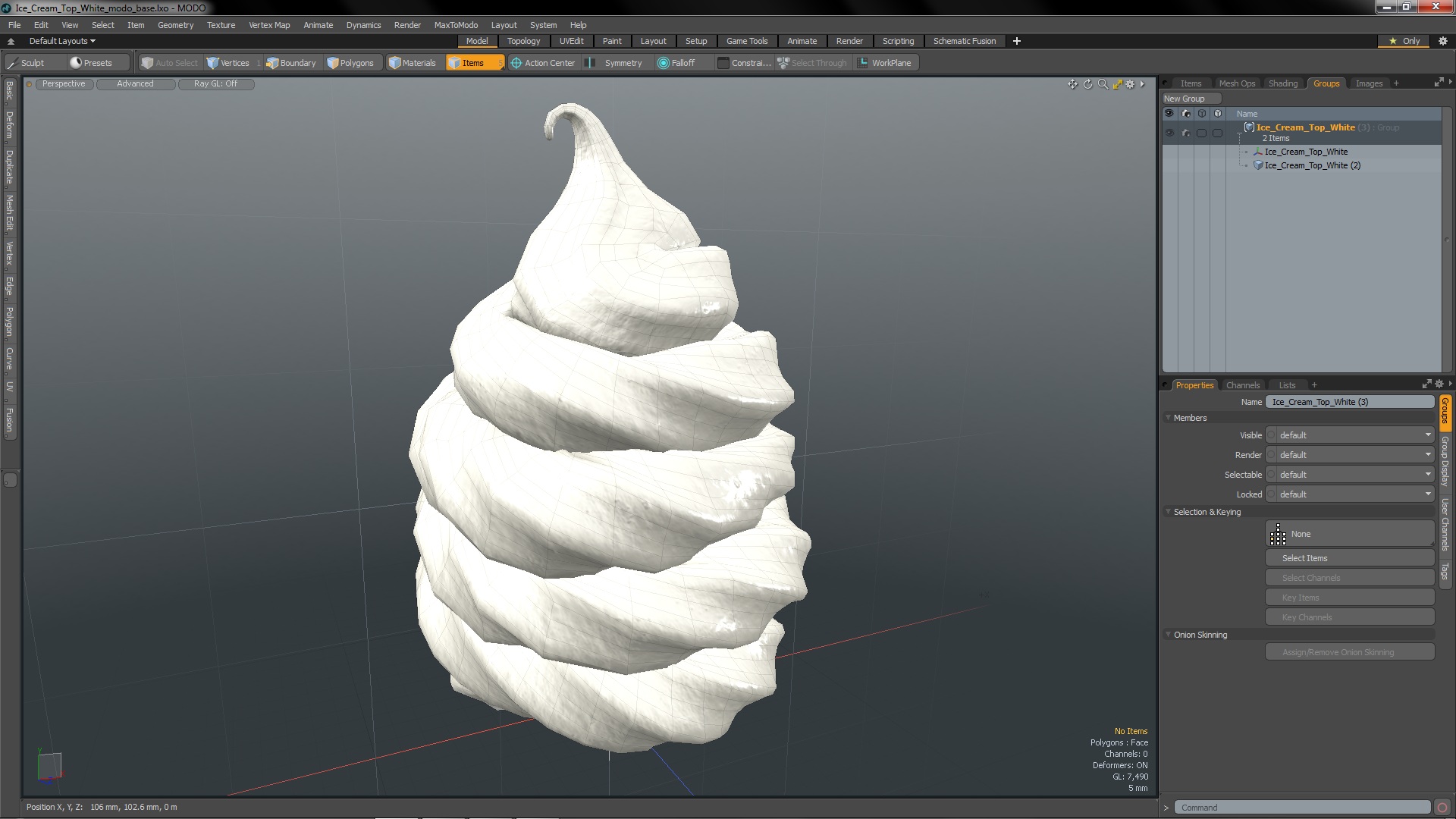Select the Sculpt tool

pos(27,63)
